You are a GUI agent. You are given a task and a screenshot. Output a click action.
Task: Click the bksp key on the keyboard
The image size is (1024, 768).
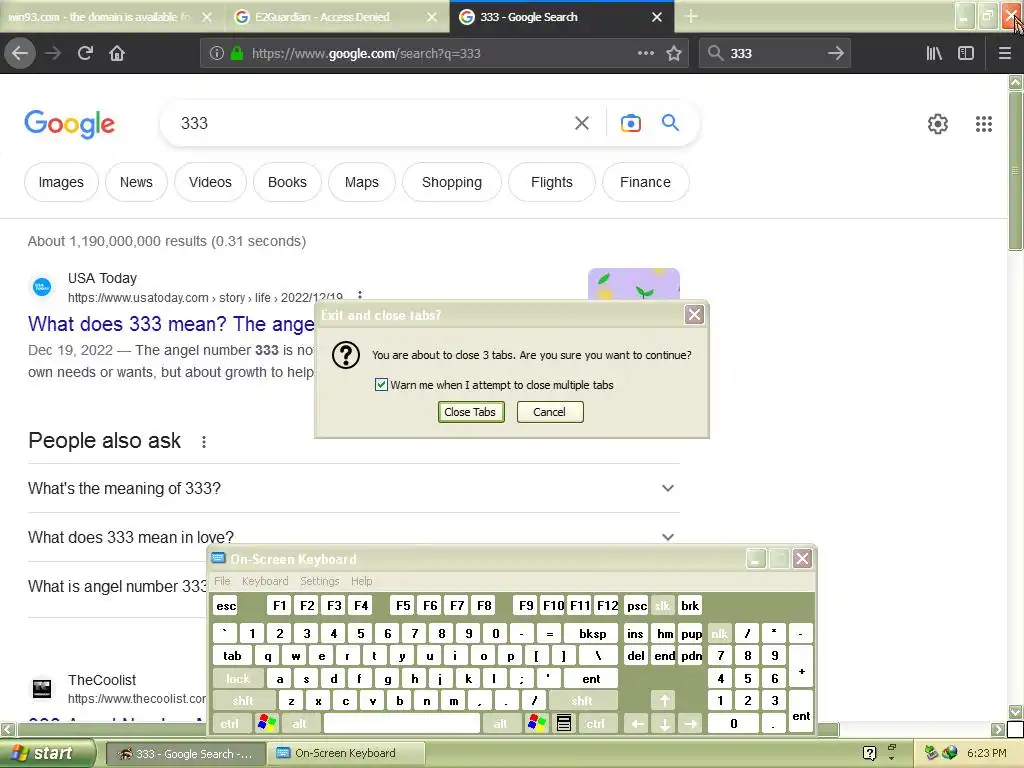[x=592, y=633]
